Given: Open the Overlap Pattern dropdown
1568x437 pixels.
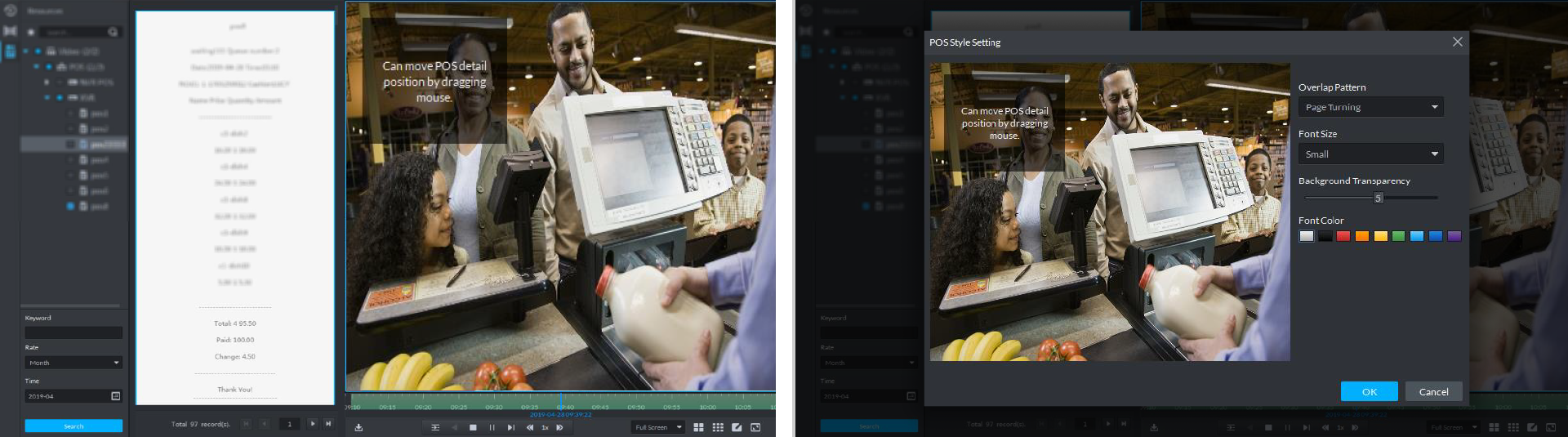Looking at the screenshot, I should pos(1370,107).
